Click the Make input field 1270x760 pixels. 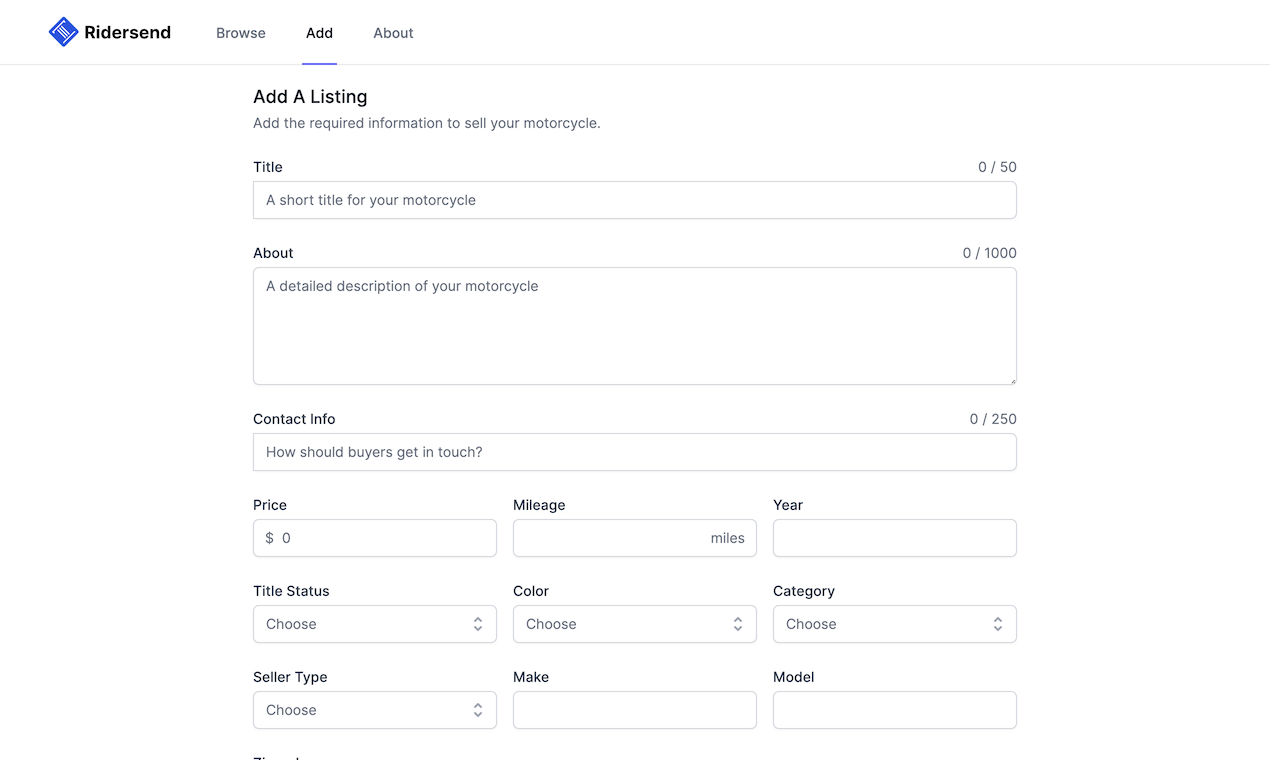pyautogui.click(x=635, y=710)
